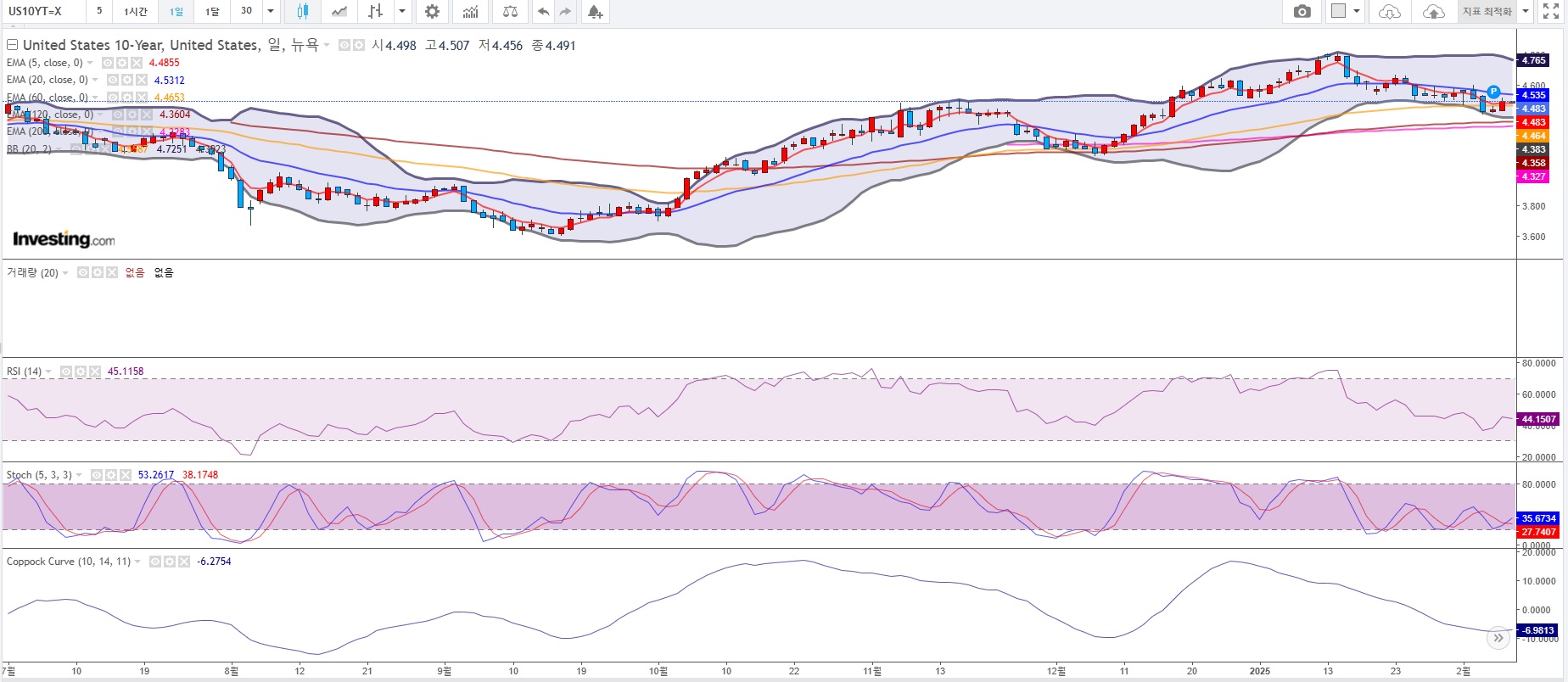This screenshot has height=682, width=1568.
Task: Expand the time interval dropdown next to 30
Action: click(x=271, y=11)
